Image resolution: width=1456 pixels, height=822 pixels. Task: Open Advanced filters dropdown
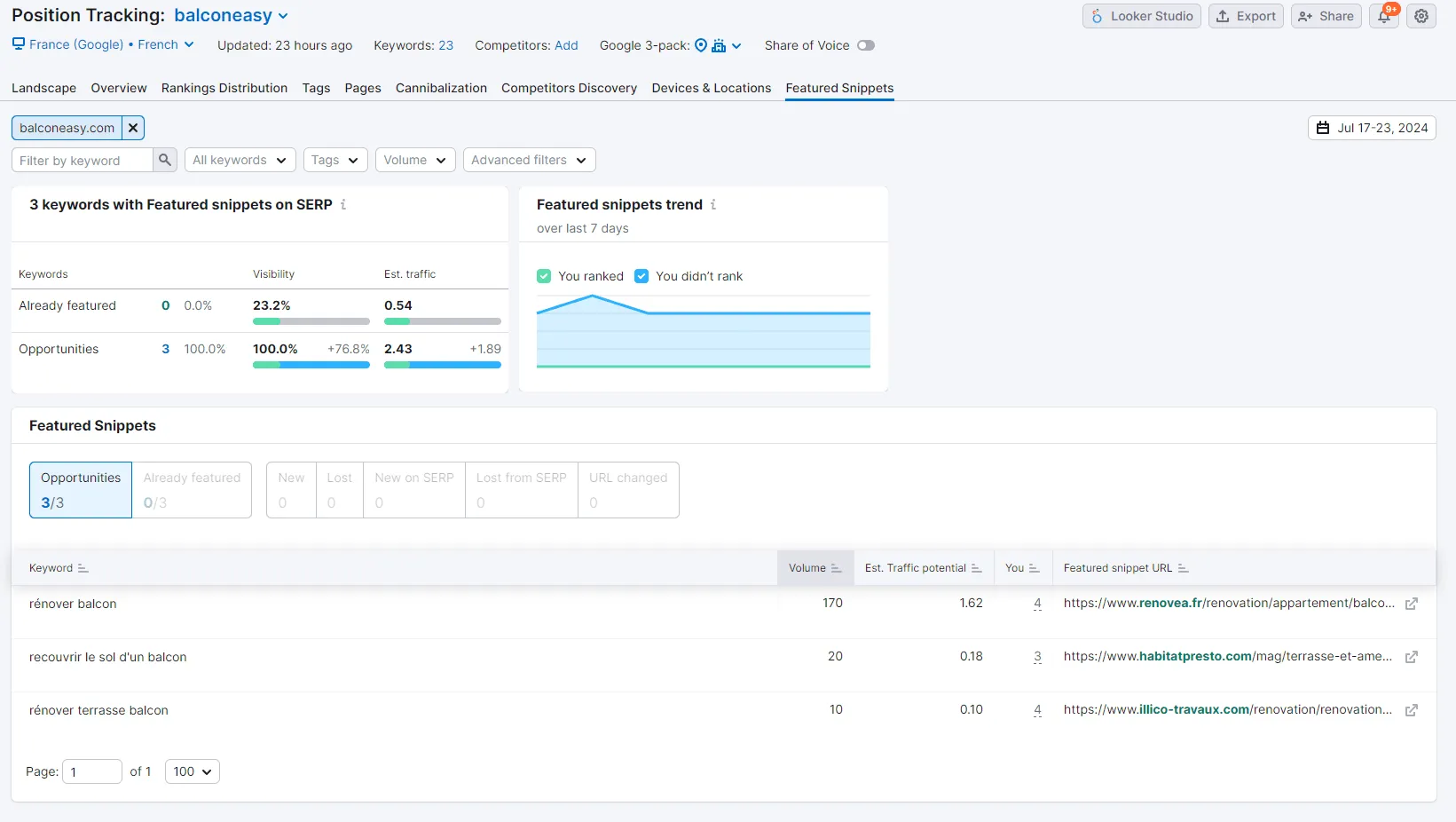pyautogui.click(x=529, y=160)
